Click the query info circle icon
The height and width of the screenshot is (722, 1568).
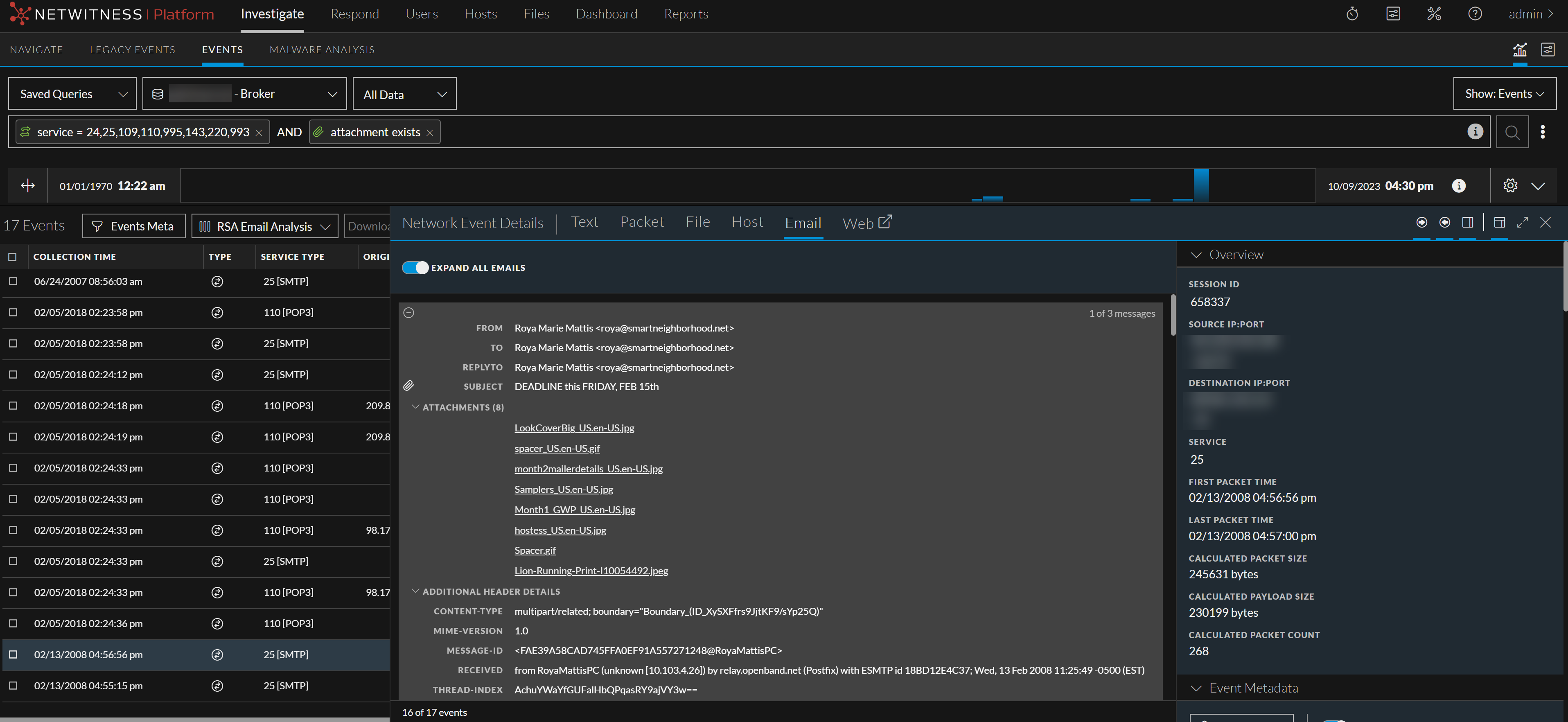coord(1475,131)
